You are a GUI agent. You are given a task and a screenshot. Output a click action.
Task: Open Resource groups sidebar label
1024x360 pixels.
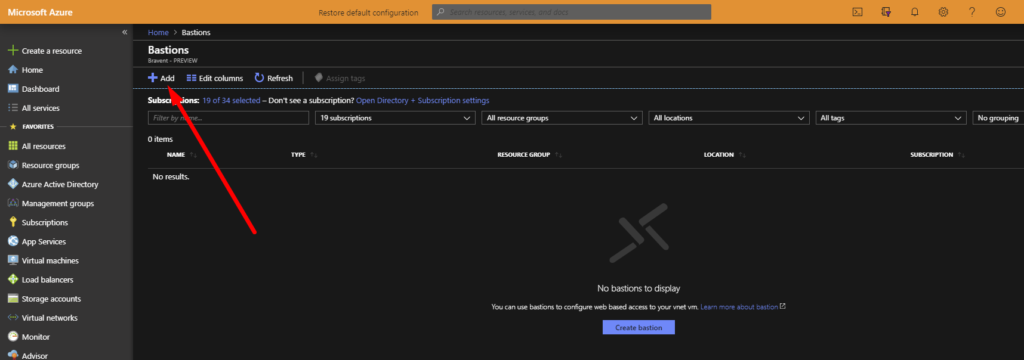[50, 165]
